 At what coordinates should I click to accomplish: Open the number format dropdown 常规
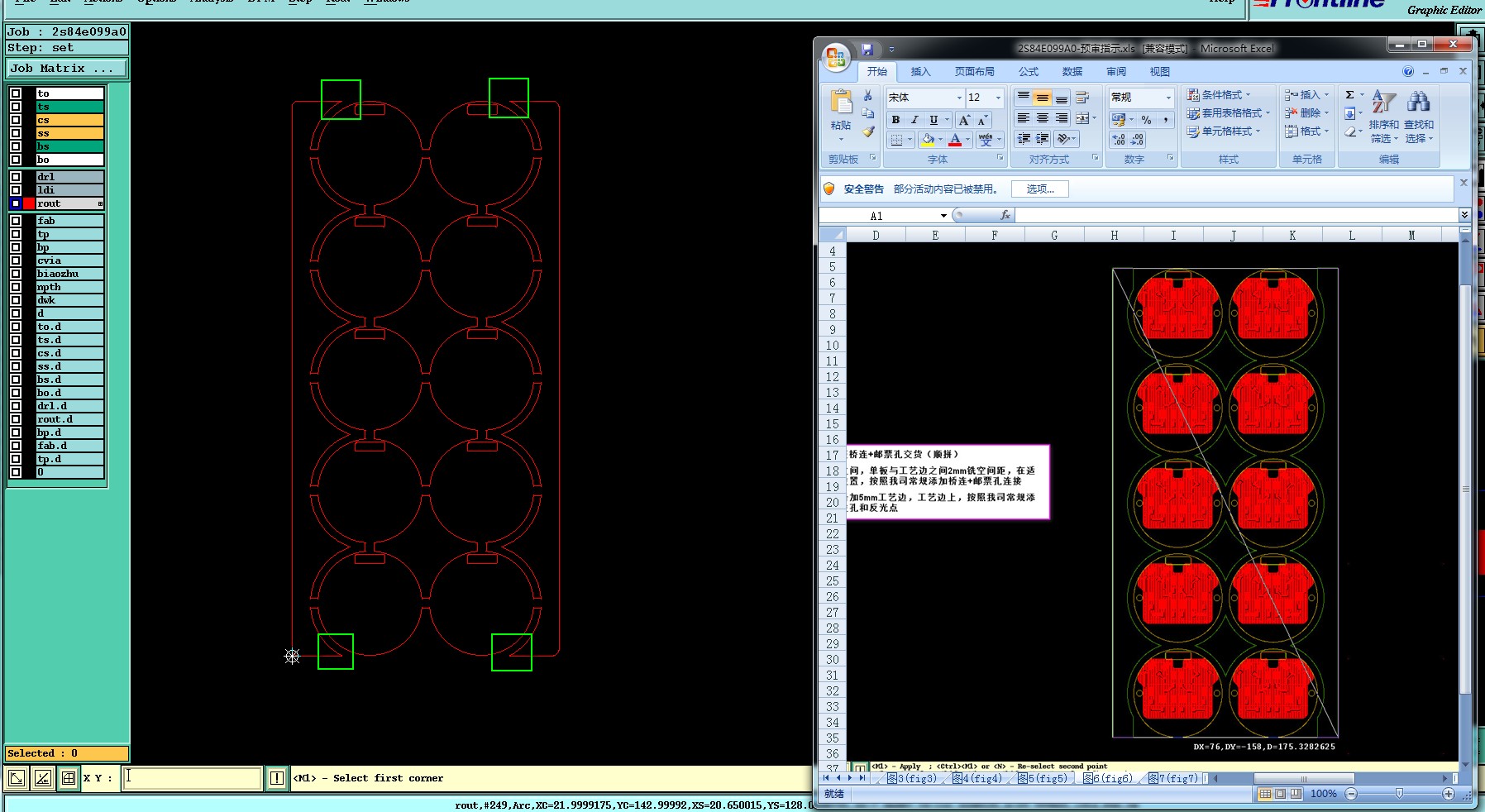click(1168, 98)
